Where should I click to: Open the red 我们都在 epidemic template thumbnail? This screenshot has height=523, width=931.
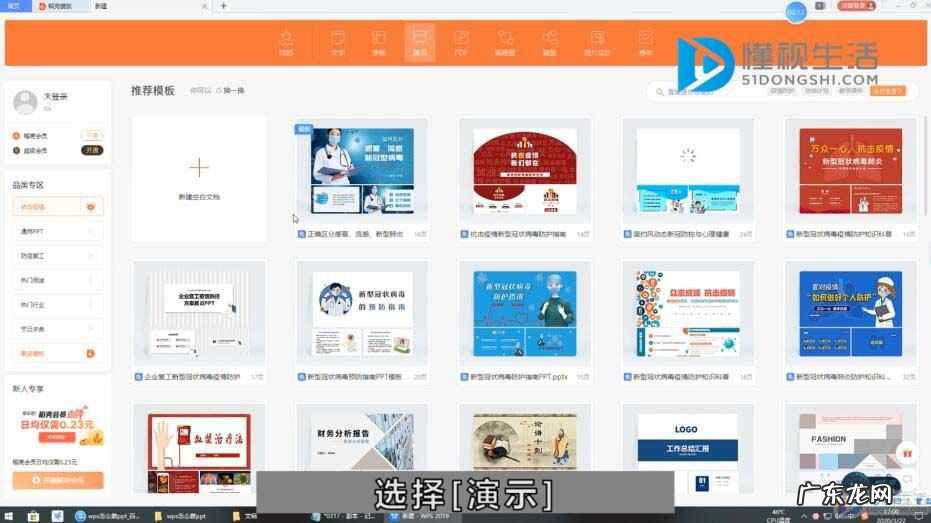(525, 171)
